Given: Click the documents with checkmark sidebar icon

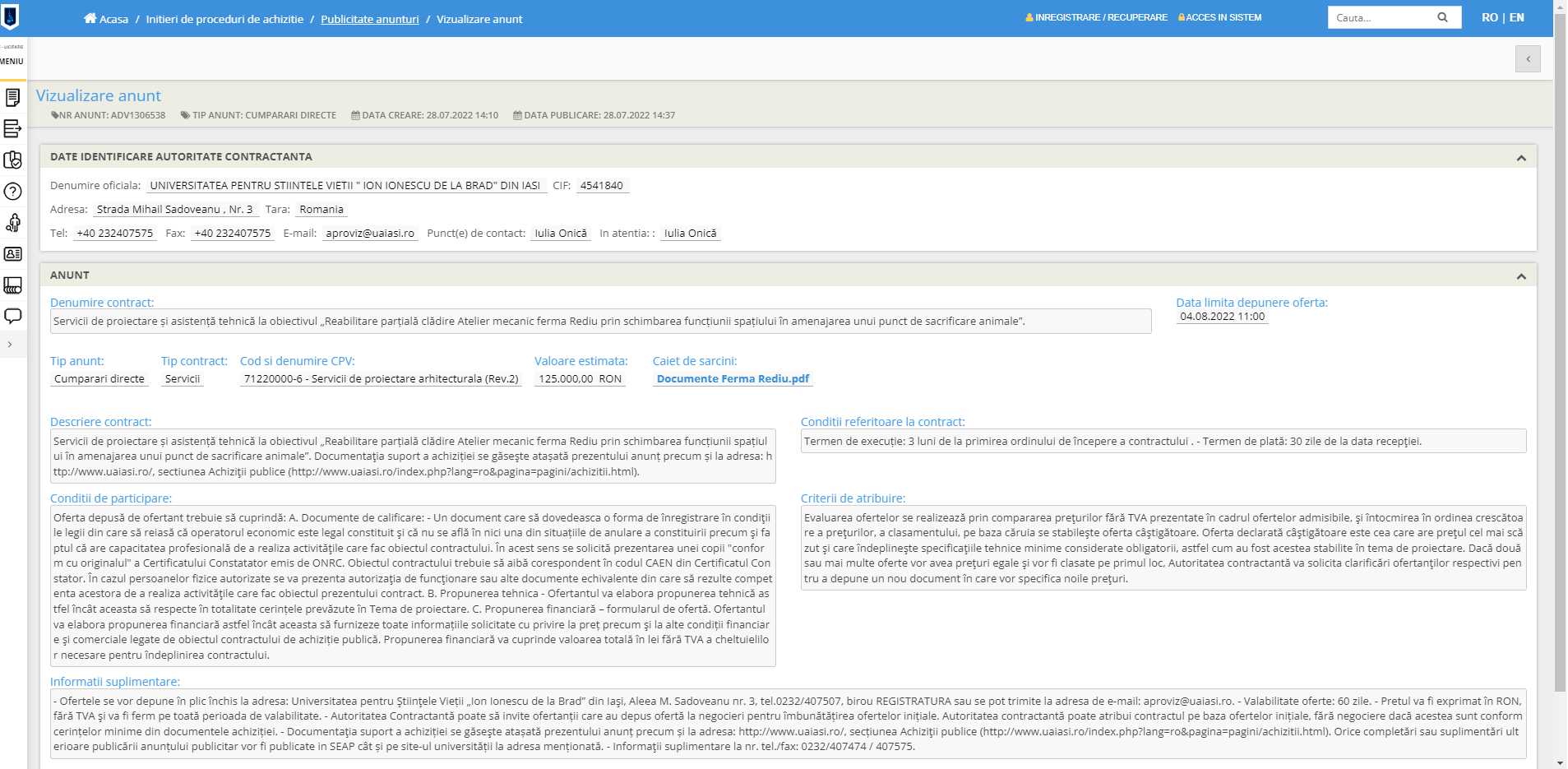Looking at the screenshot, I should tap(12, 160).
